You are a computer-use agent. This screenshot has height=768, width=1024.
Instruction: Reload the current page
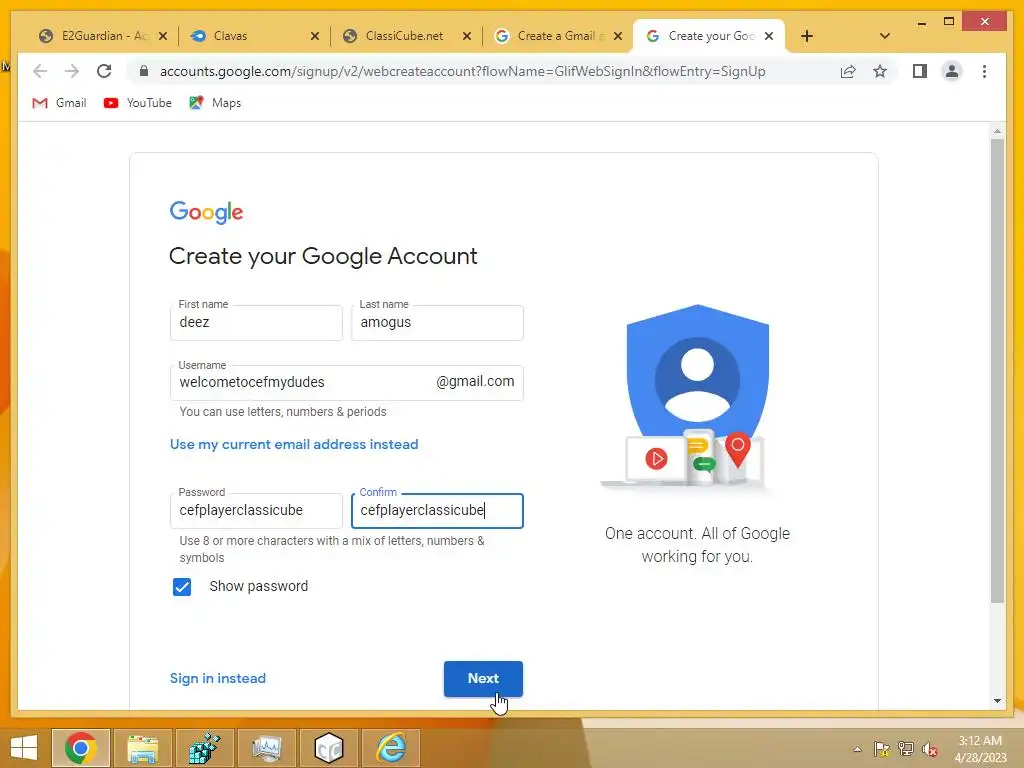[104, 71]
